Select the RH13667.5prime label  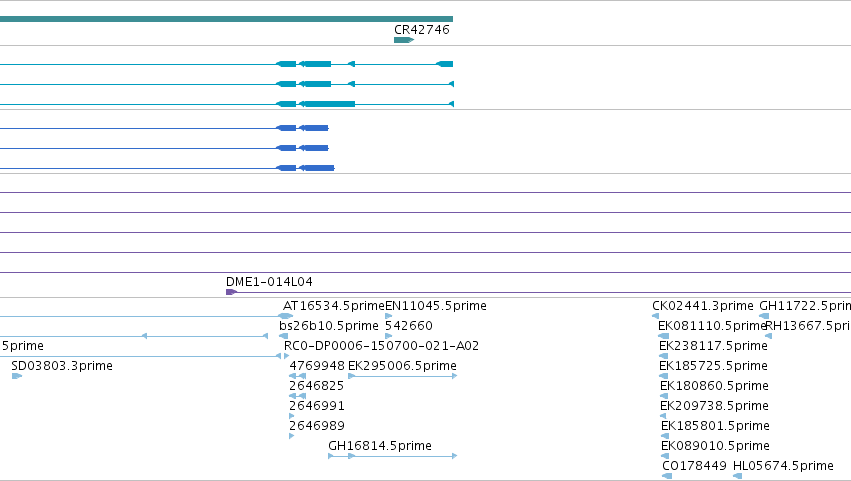tap(808, 326)
